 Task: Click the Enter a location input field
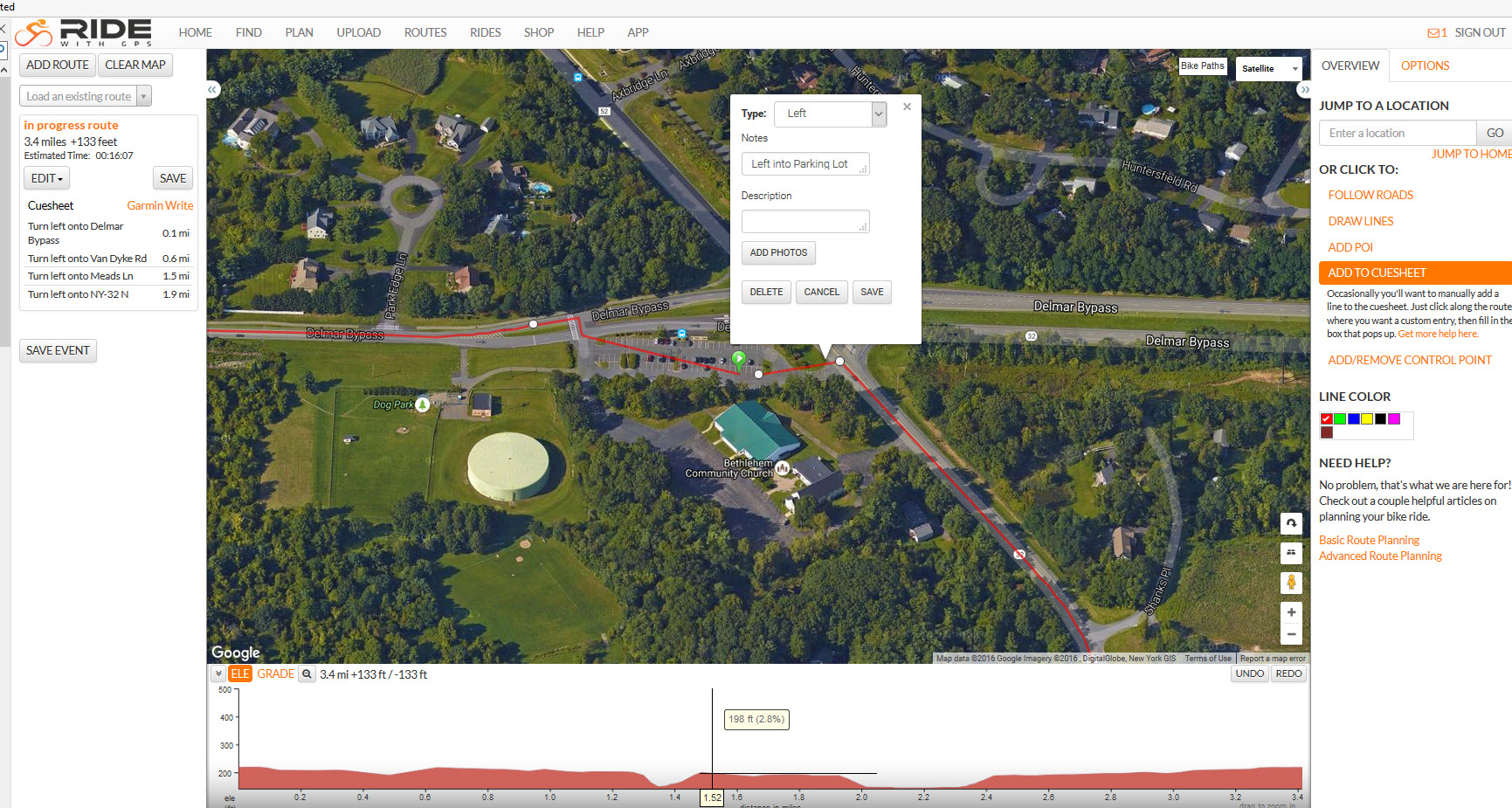click(x=1398, y=133)
